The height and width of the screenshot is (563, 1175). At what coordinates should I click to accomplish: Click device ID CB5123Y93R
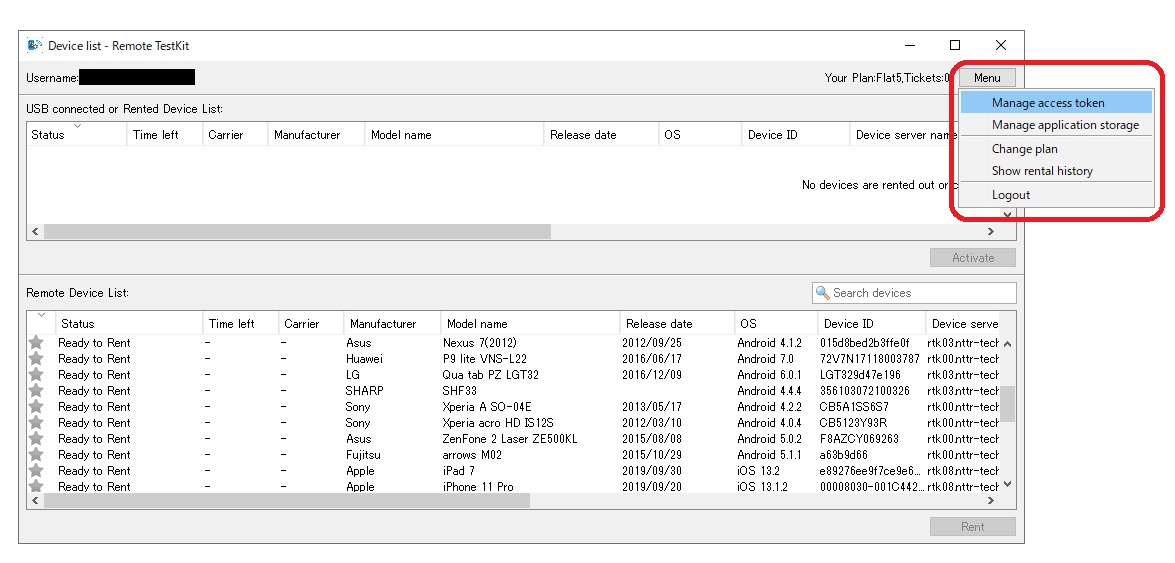click(854, 423)
